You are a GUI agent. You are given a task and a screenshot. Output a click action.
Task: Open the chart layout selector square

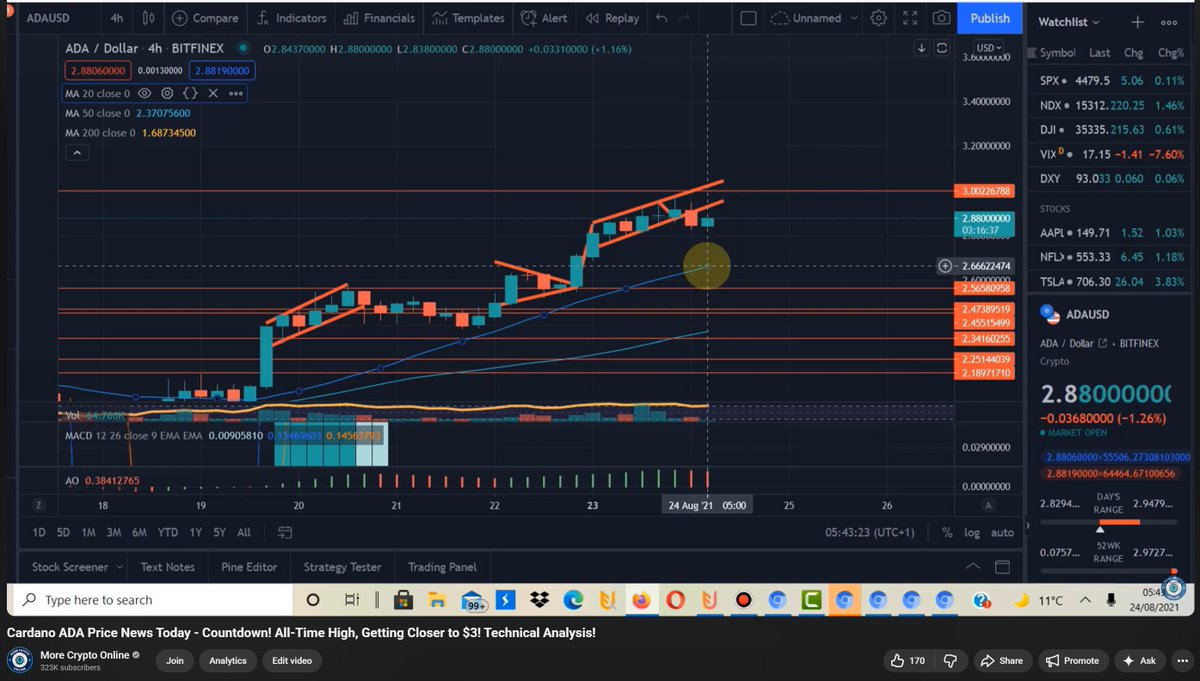tap(748, 18)
